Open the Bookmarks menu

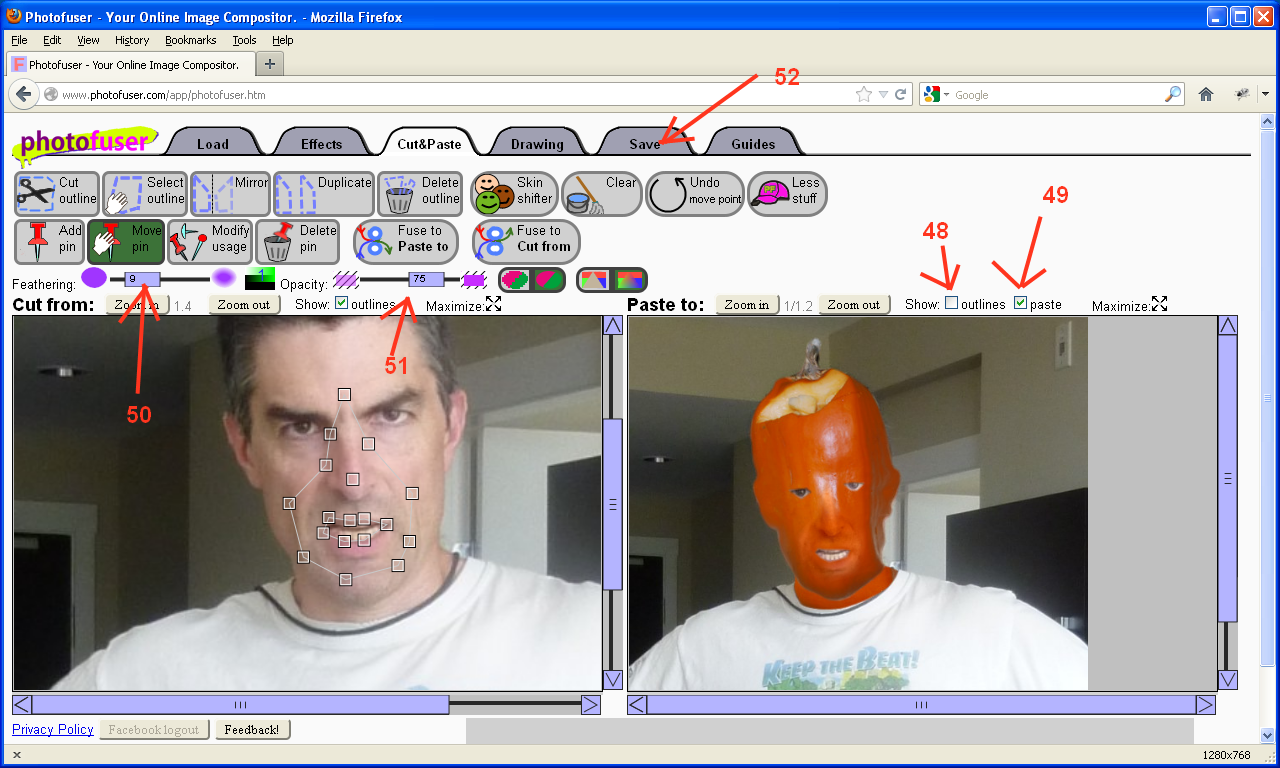click(190, 40)
